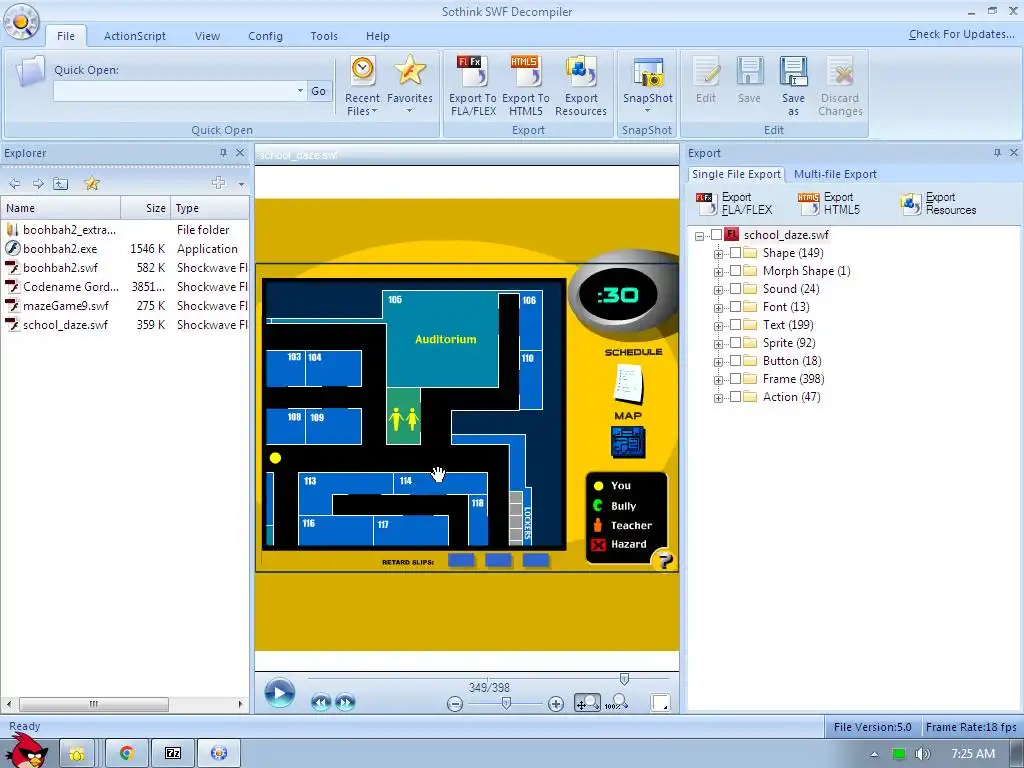Pin the Export panel
The height and width of the screenshot is (768, 1024).
[x=997, y=153]
